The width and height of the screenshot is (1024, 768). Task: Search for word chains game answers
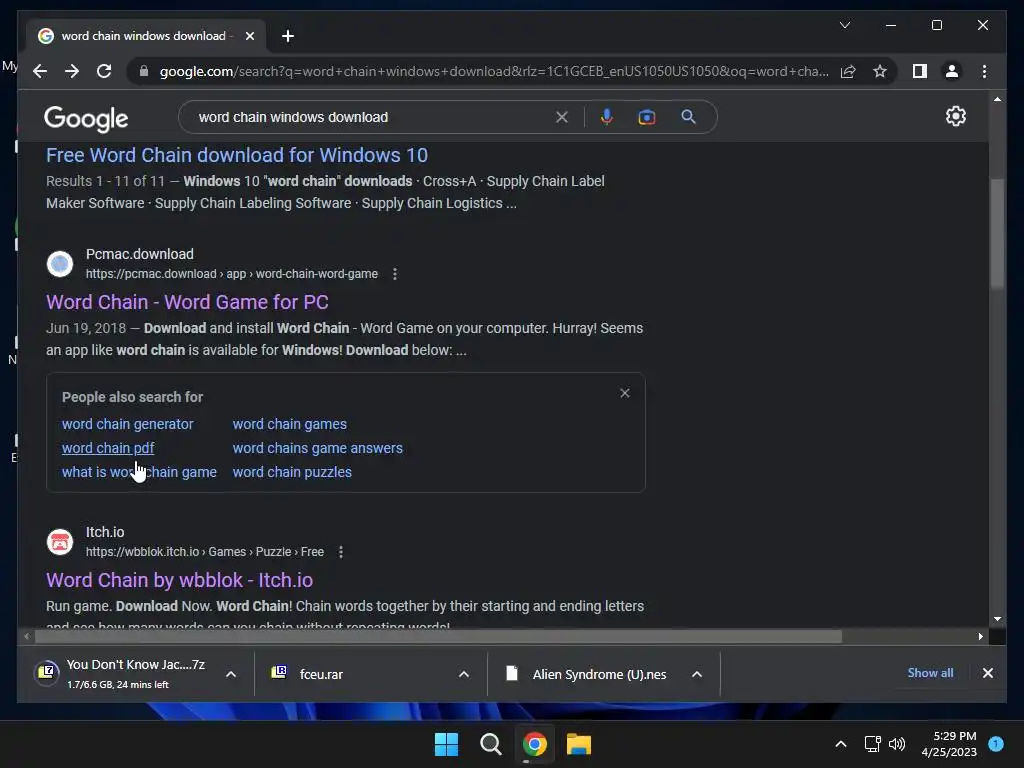[317, 449]
